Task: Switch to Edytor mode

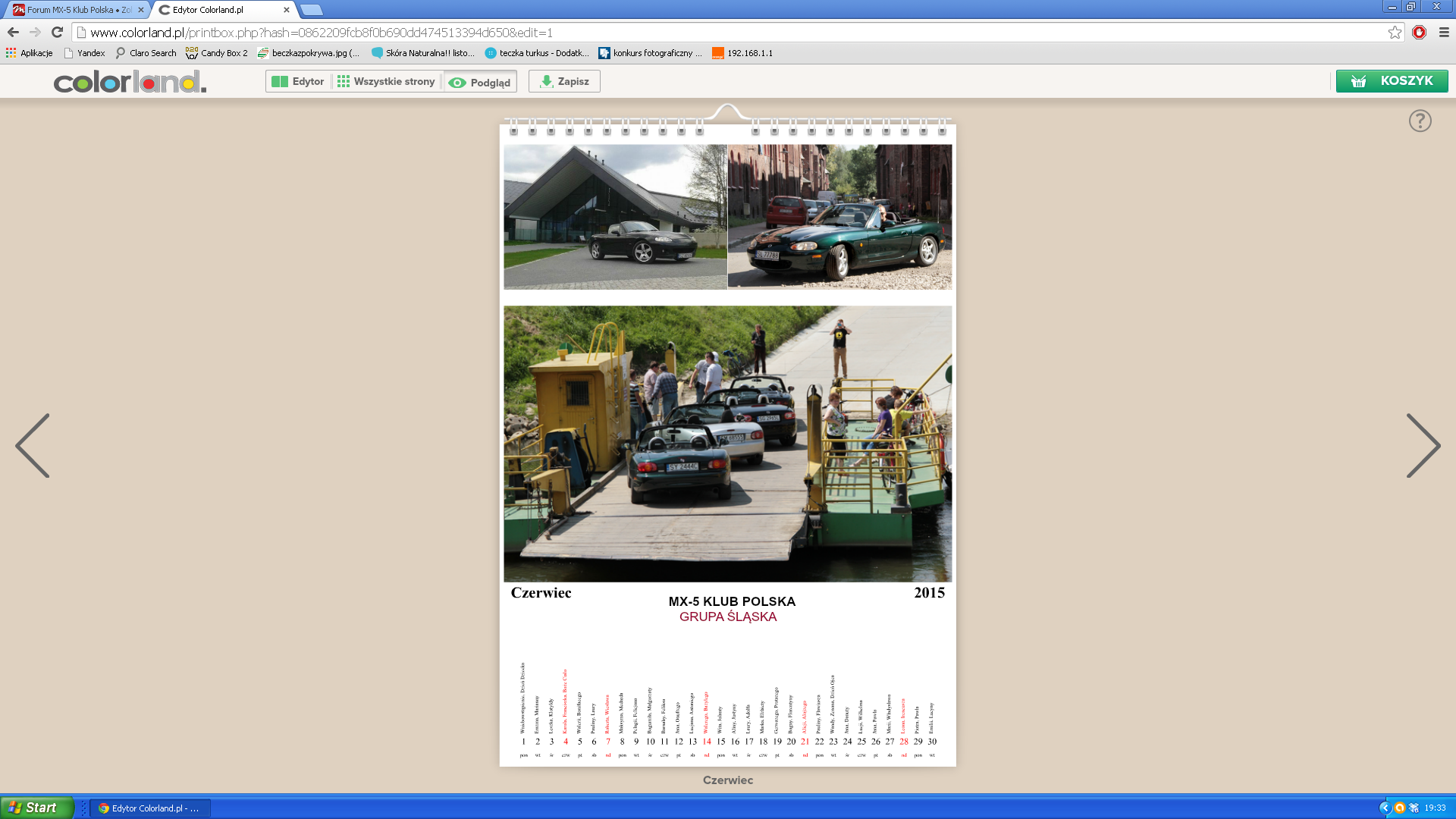Action: click(x=298, y=81)
